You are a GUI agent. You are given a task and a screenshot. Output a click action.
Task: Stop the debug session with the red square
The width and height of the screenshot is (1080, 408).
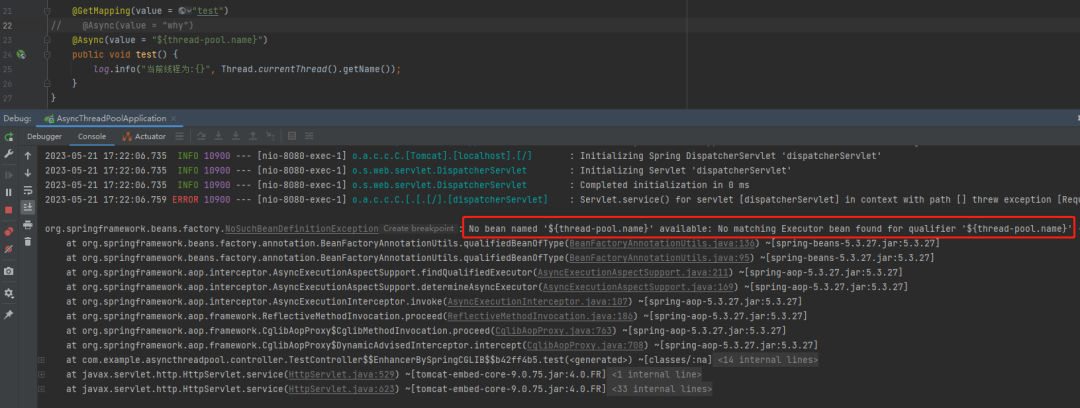tap(9, 210)
